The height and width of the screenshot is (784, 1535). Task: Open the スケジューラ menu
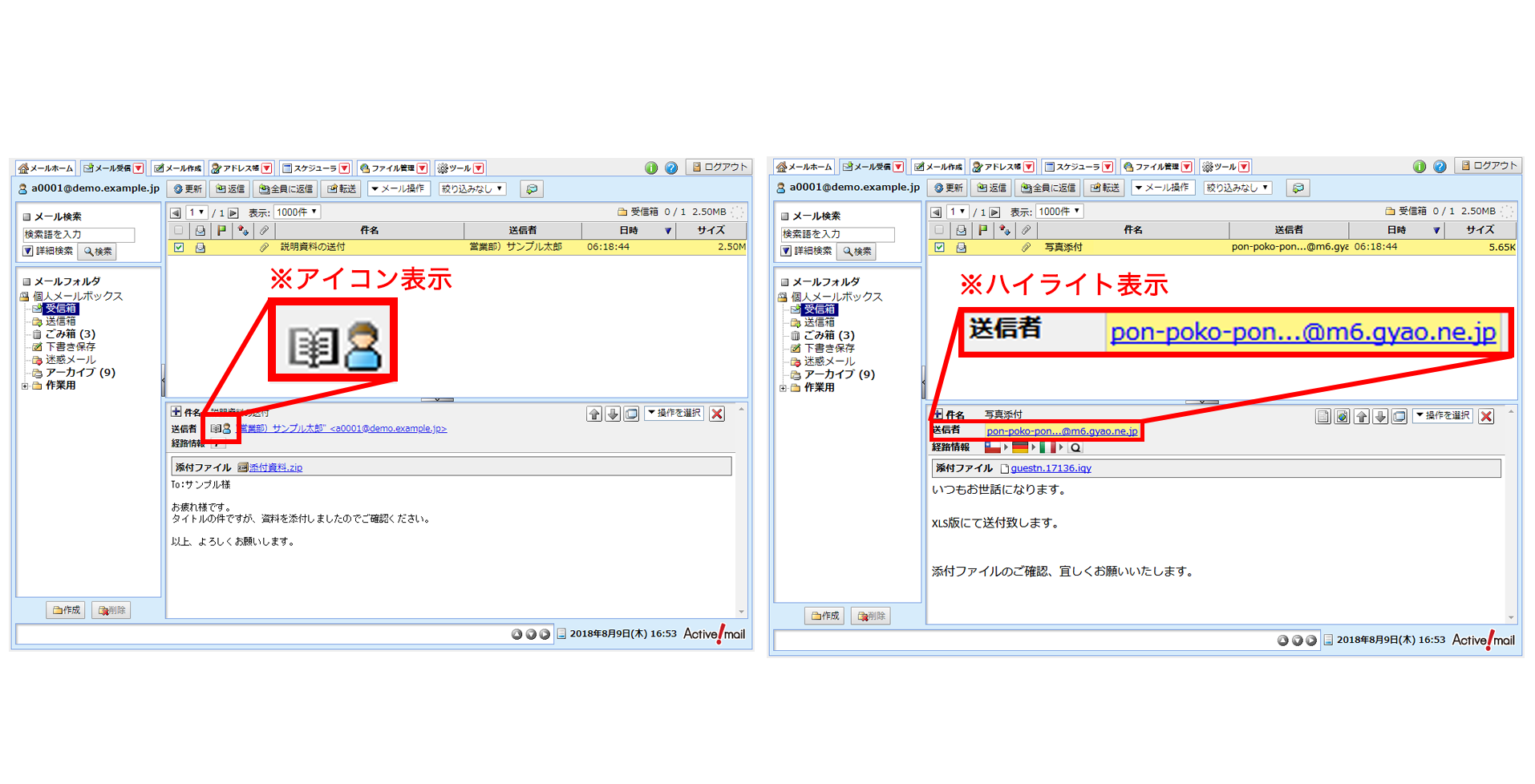[314, 168]
